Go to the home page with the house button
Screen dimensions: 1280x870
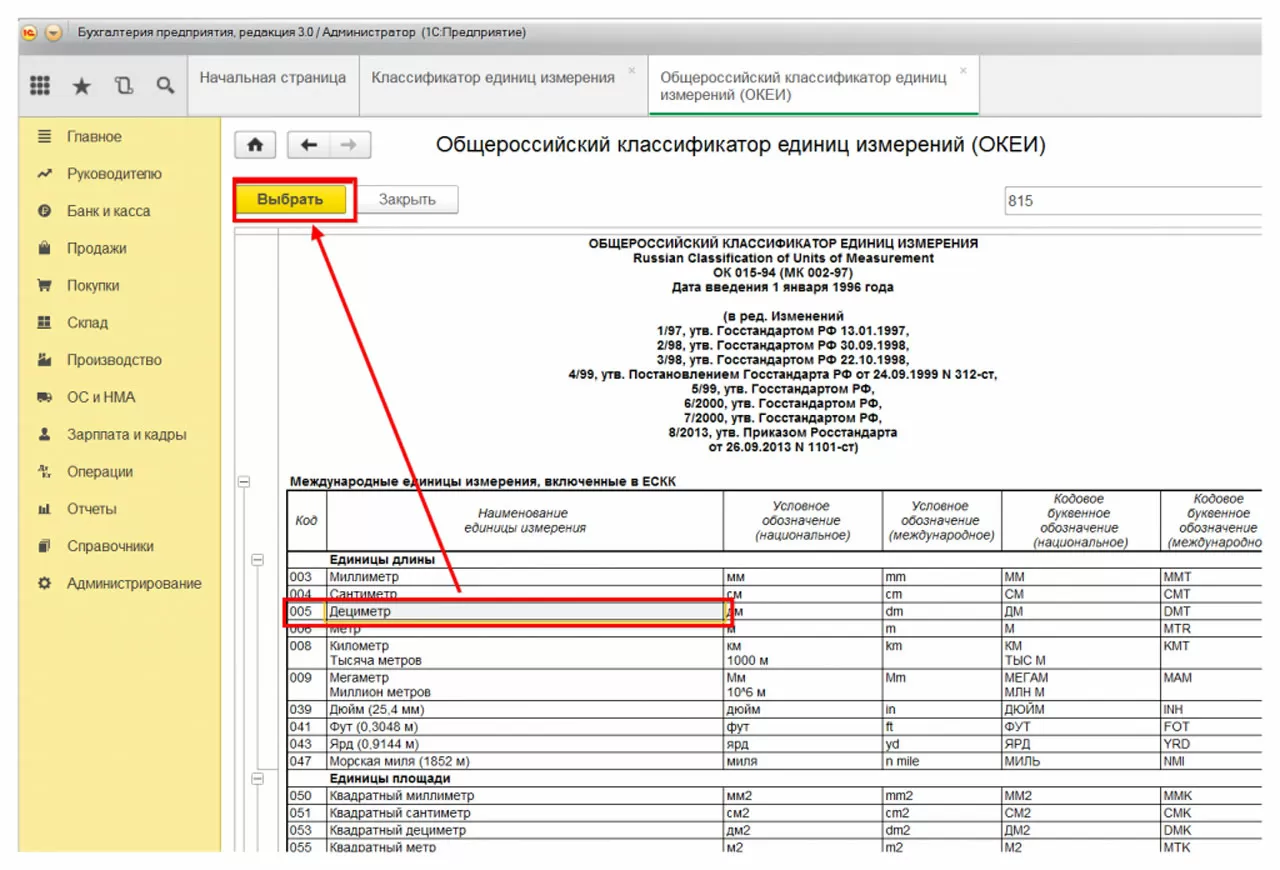255,145
